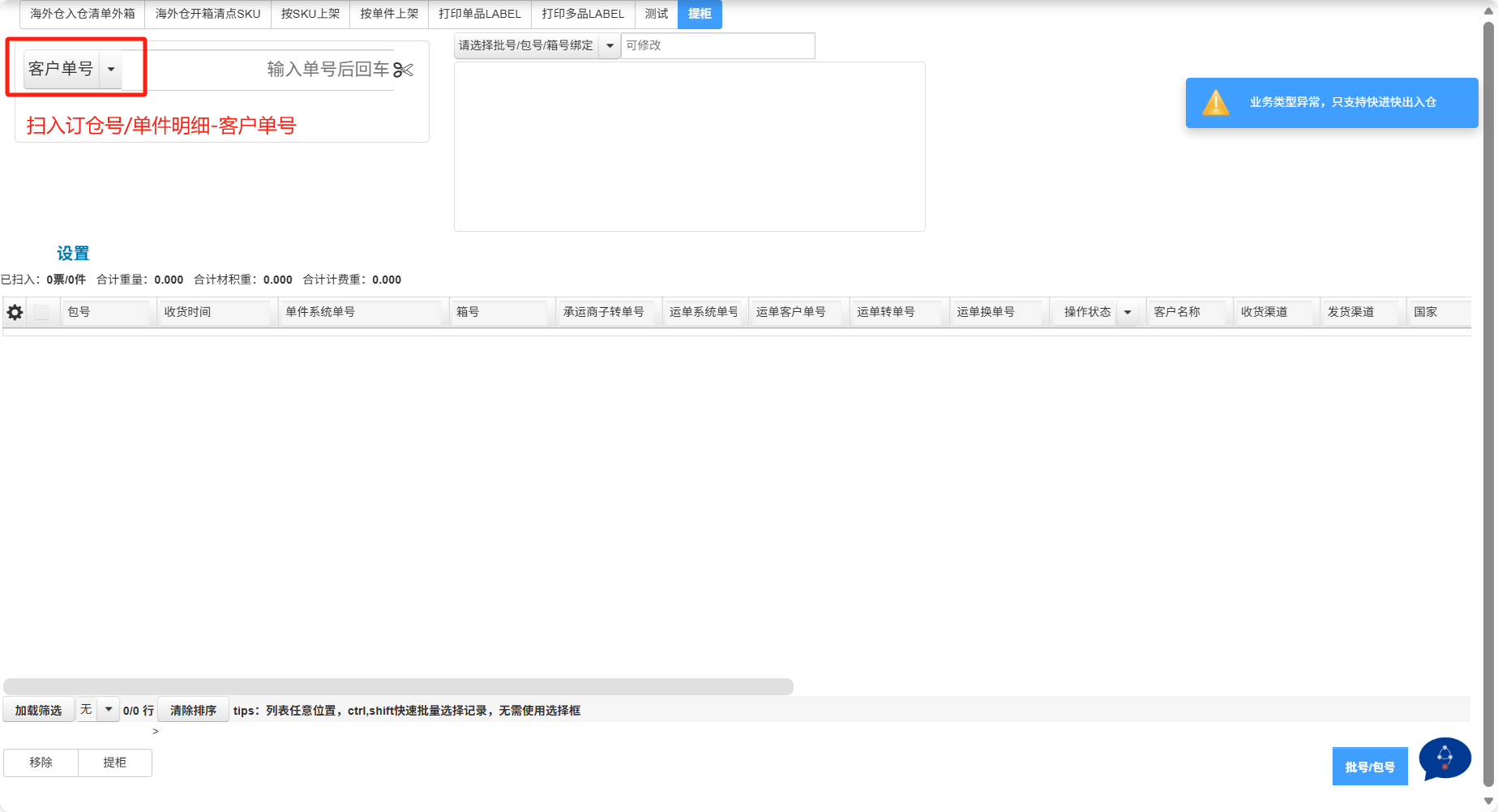Image resolution: width=1498 pixels, height=812 pixels.
Task: Tick the select-all checkbox in table header
Action: point(41,312)
